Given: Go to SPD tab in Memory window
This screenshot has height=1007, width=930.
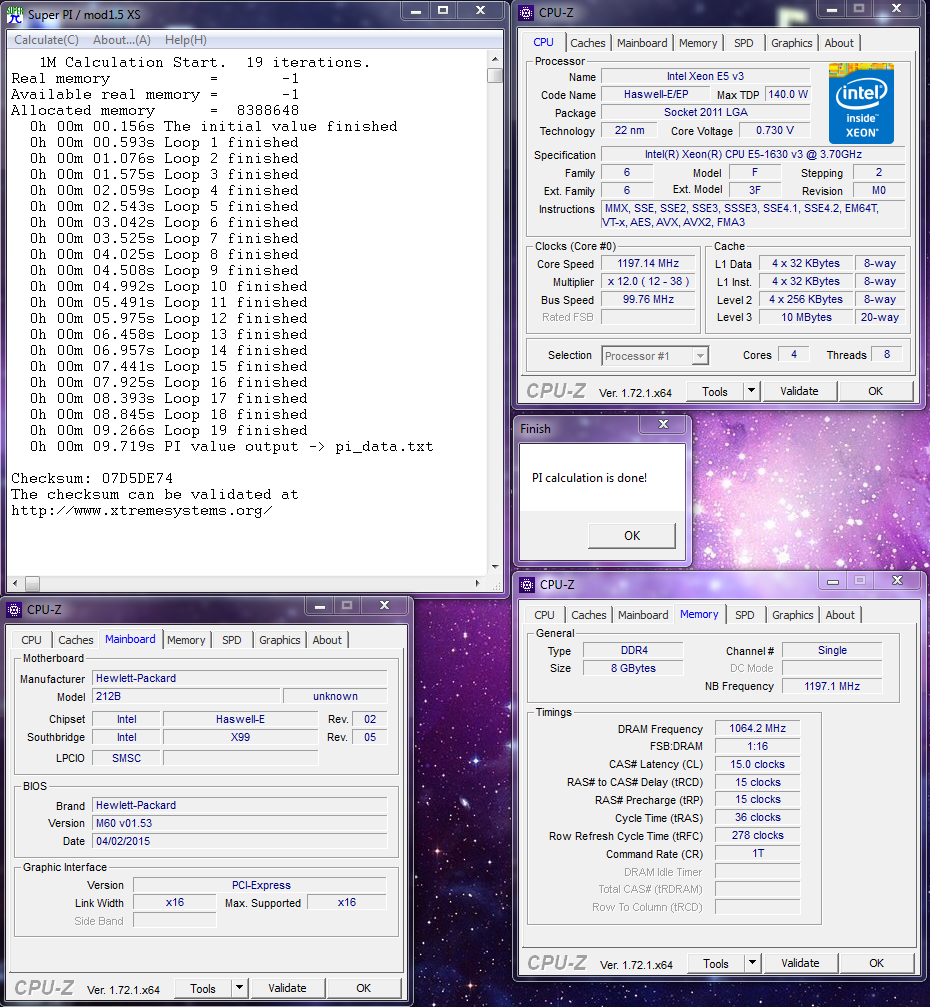Looking at the screenshot, I should pos(744,615).
